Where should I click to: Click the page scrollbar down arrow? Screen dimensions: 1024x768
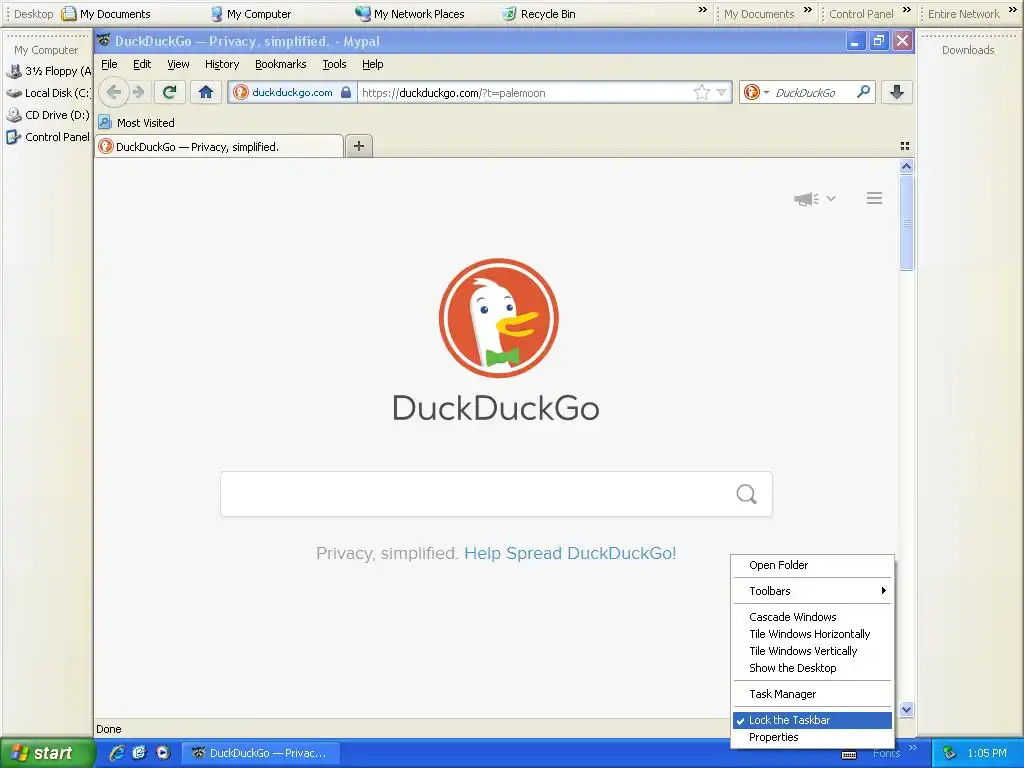click(906, 709)
